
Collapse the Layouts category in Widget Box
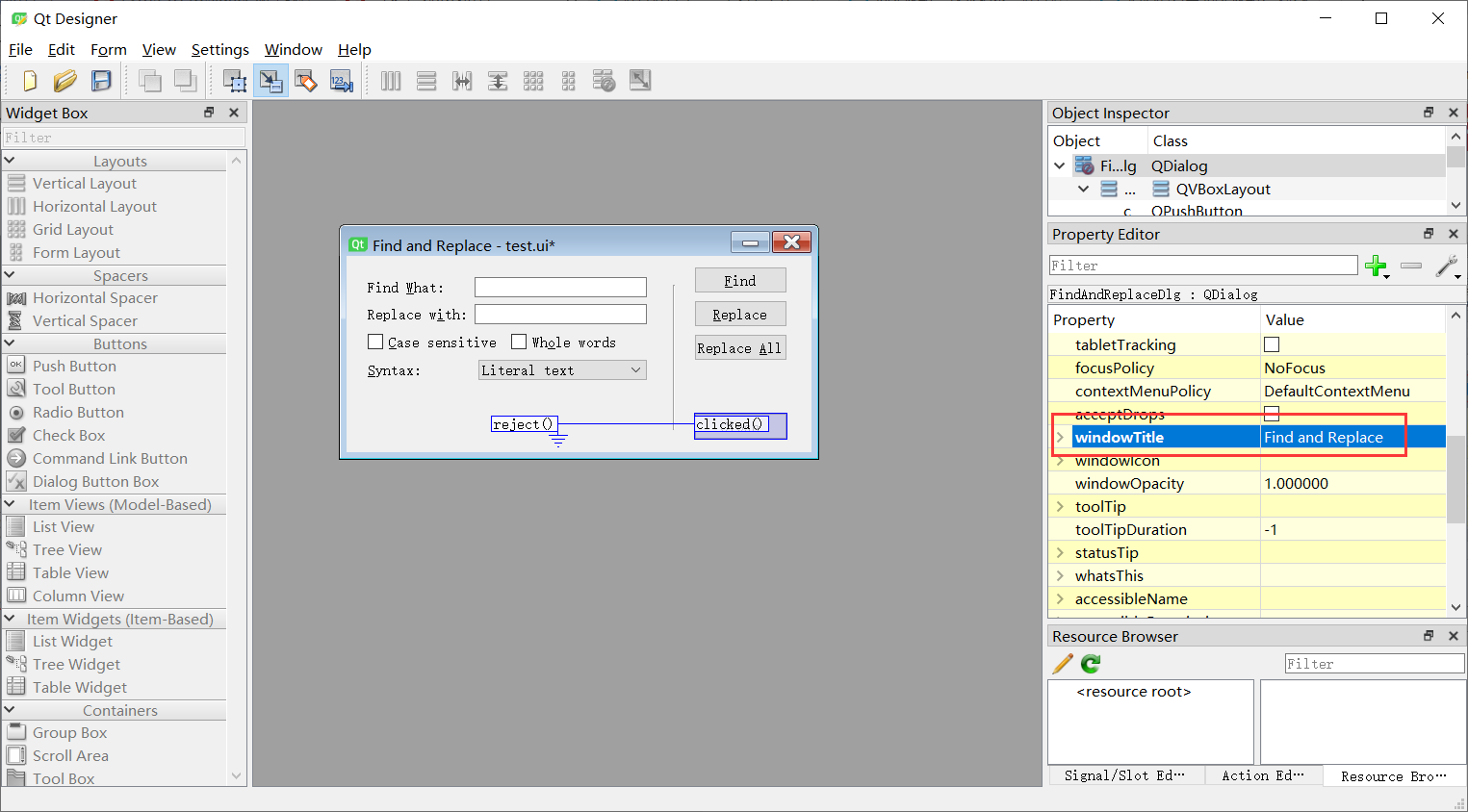point(10,161)
